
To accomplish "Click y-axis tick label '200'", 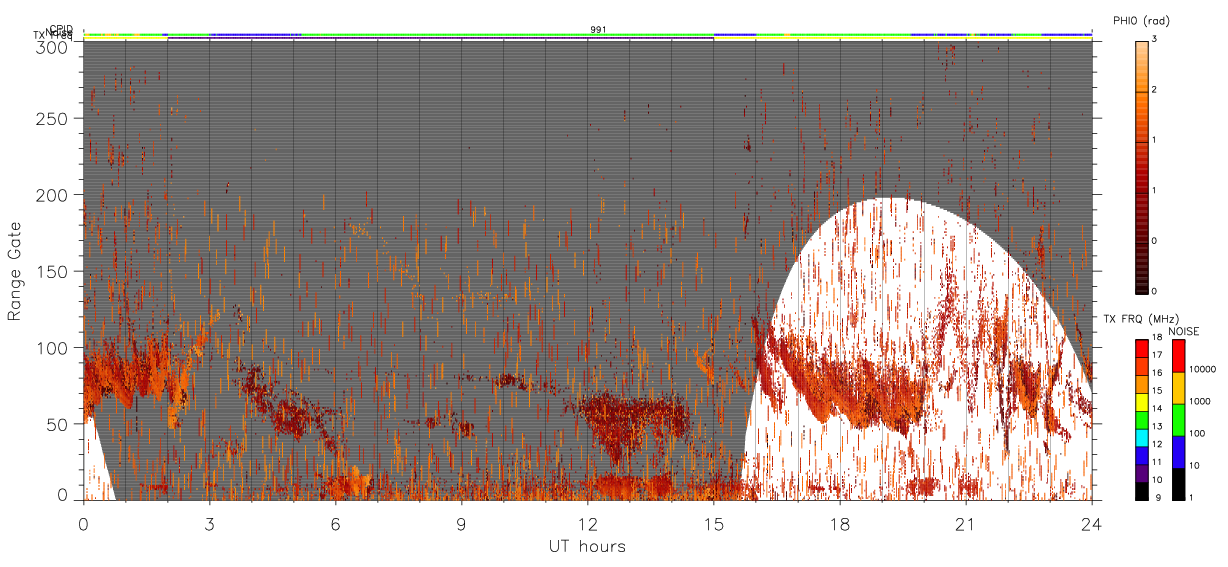I will tap(53, 195).
